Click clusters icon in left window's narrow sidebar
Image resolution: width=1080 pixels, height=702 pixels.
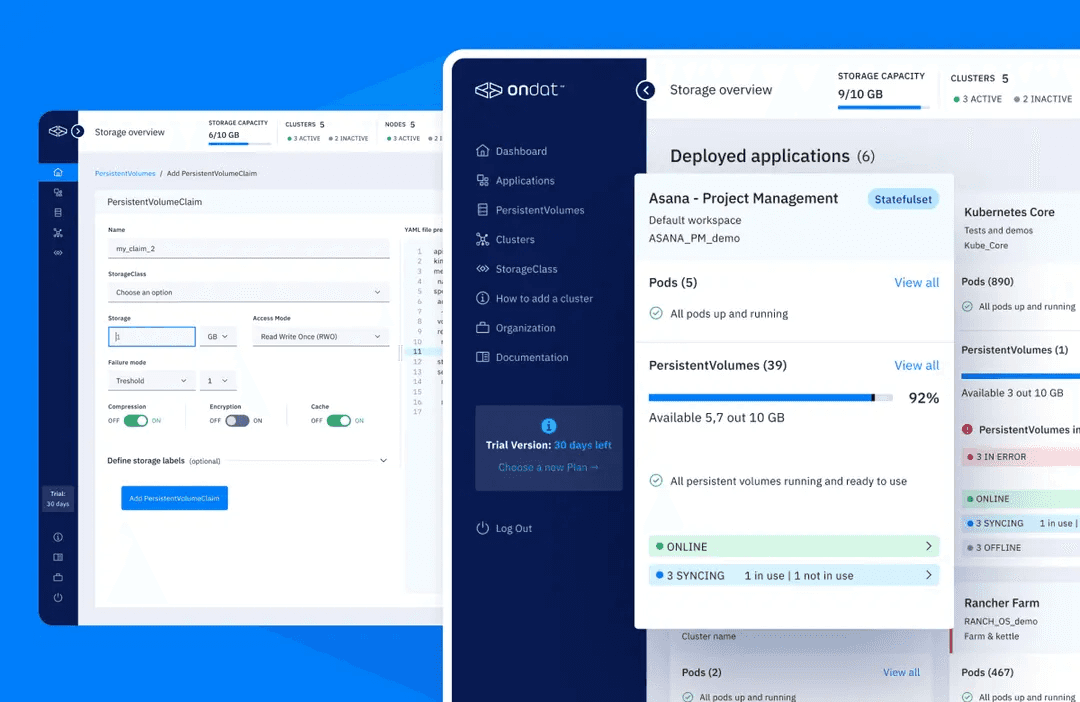click(x=58, y=233)
